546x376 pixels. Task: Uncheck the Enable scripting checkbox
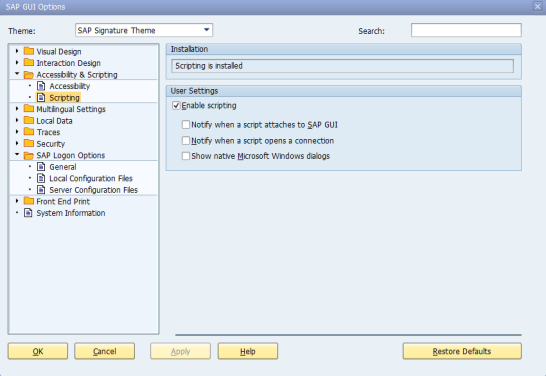pos(176,105)
